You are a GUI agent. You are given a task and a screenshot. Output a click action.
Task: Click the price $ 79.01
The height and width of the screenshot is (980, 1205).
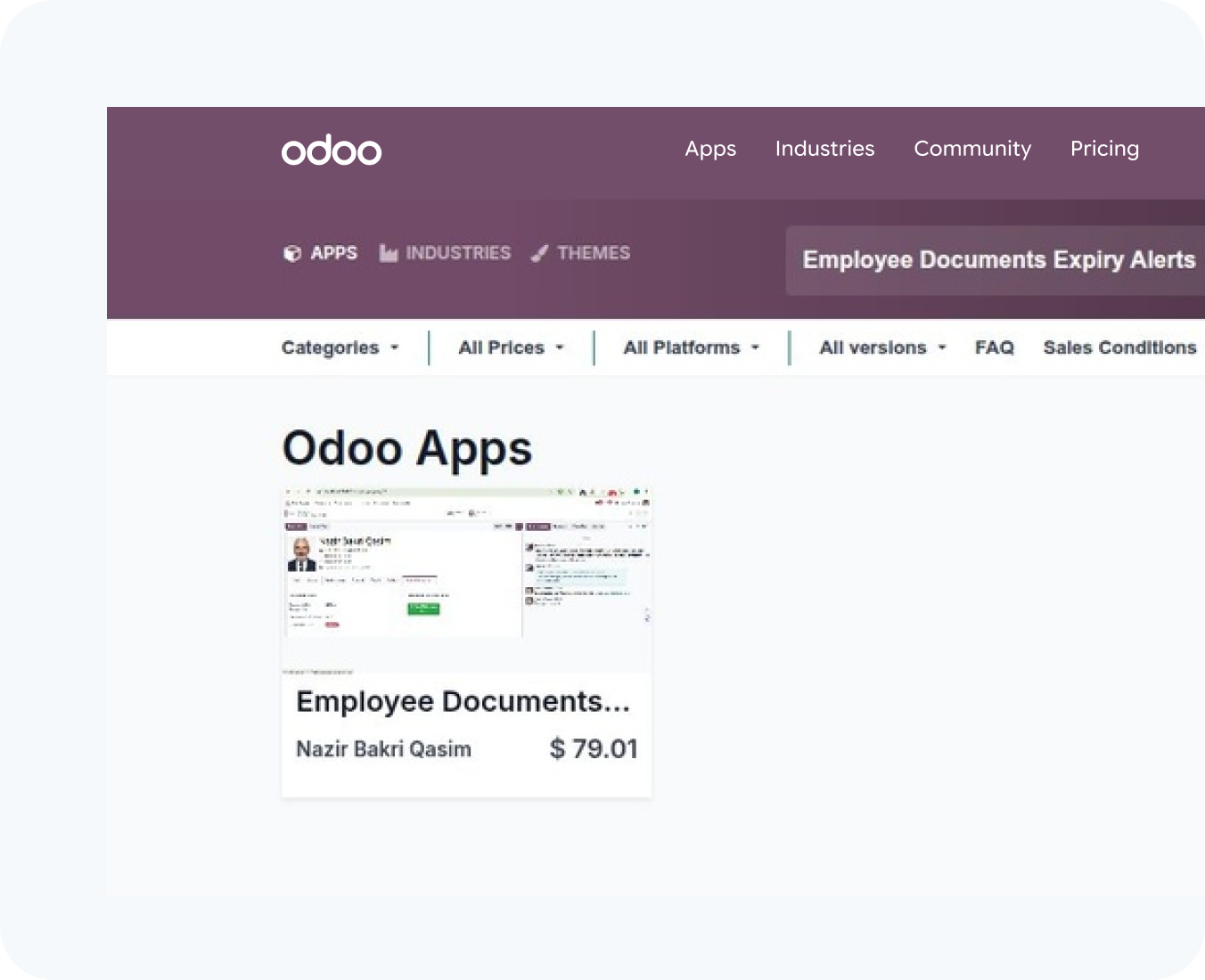pyautogui.click(x=594, y=748)
